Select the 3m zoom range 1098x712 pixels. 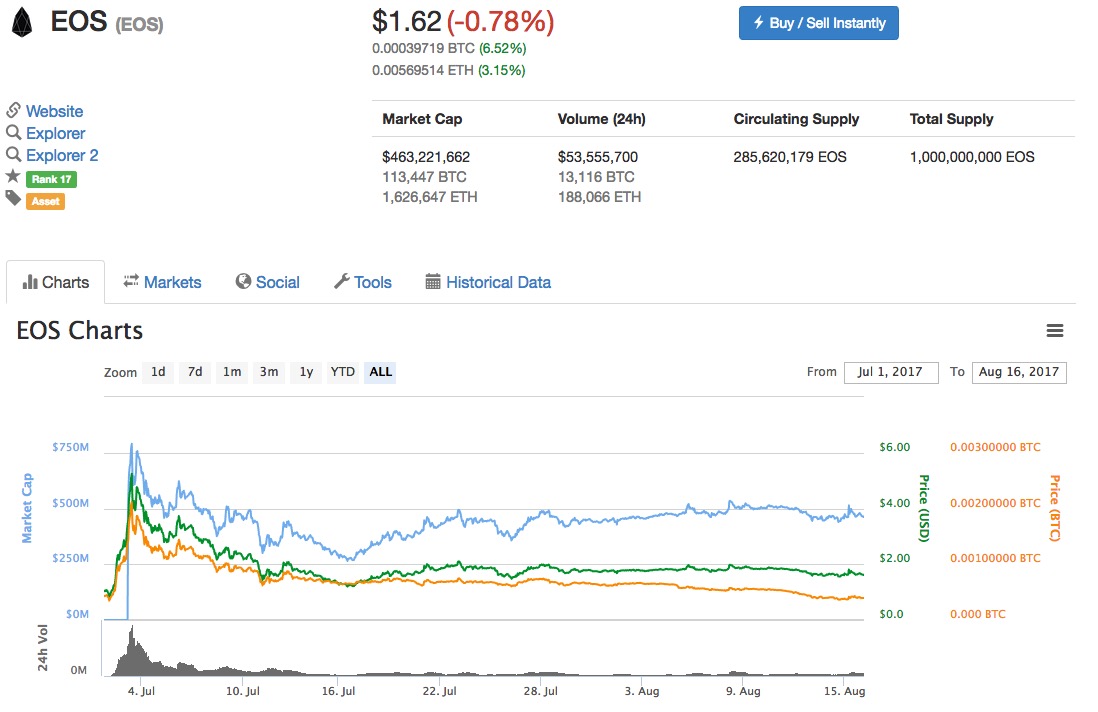(x=269, y=372)
